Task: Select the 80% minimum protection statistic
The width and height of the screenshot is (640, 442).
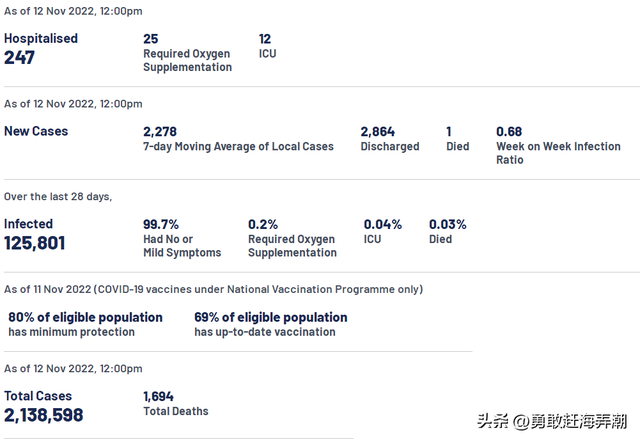Action: [85, 317]
